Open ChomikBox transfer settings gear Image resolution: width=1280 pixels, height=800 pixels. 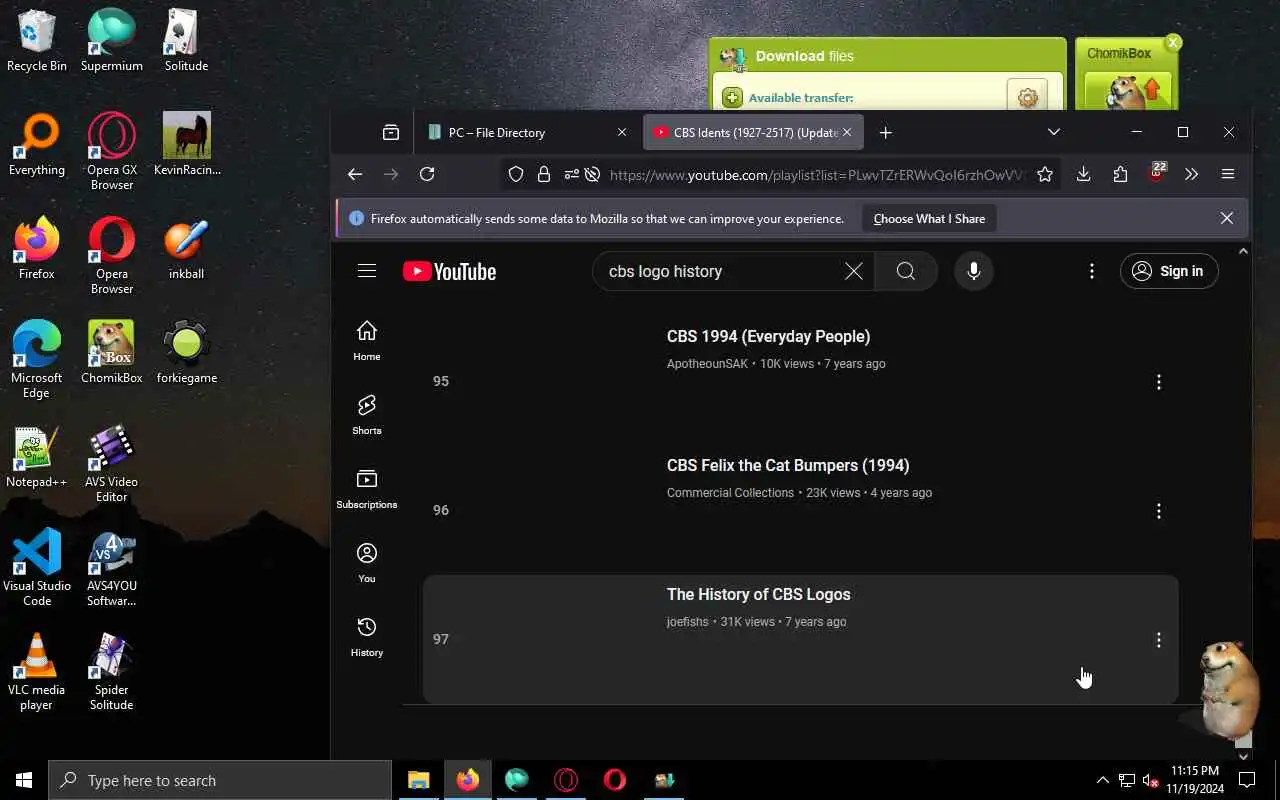1027,97
